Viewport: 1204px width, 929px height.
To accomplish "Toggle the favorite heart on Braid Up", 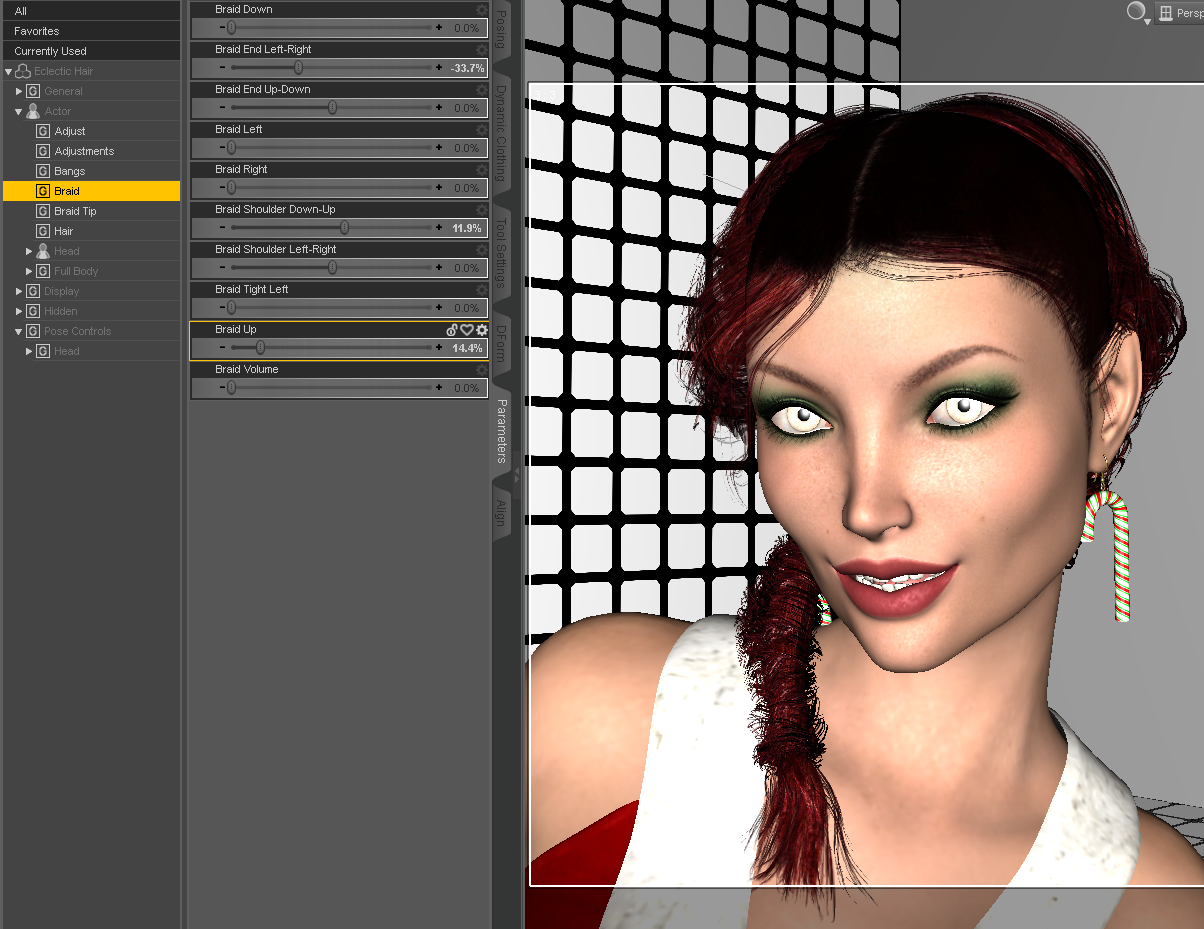I will [x=467, y=329].
